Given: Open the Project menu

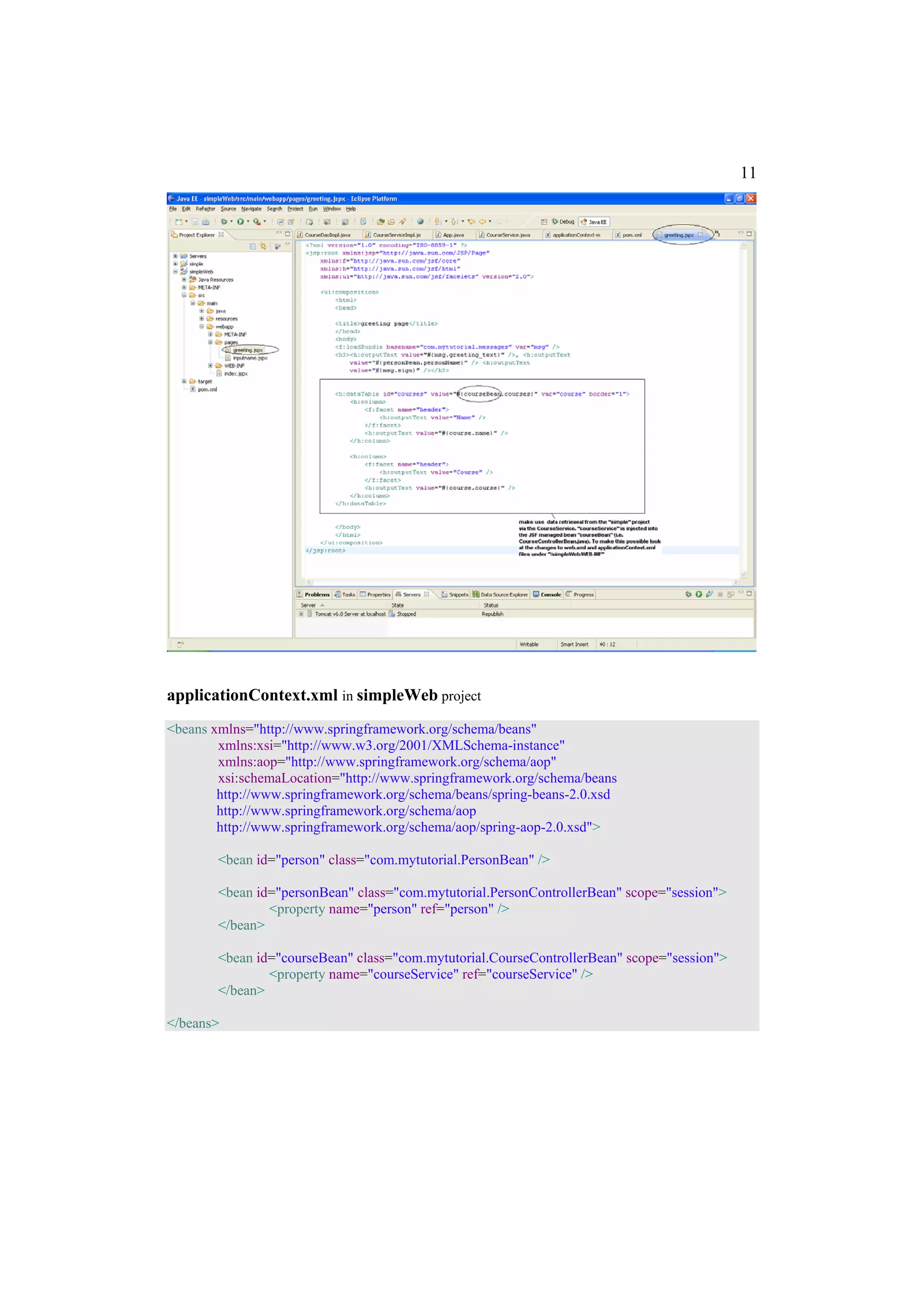Looking at the screenshot, I should click(x=295, y=209).
